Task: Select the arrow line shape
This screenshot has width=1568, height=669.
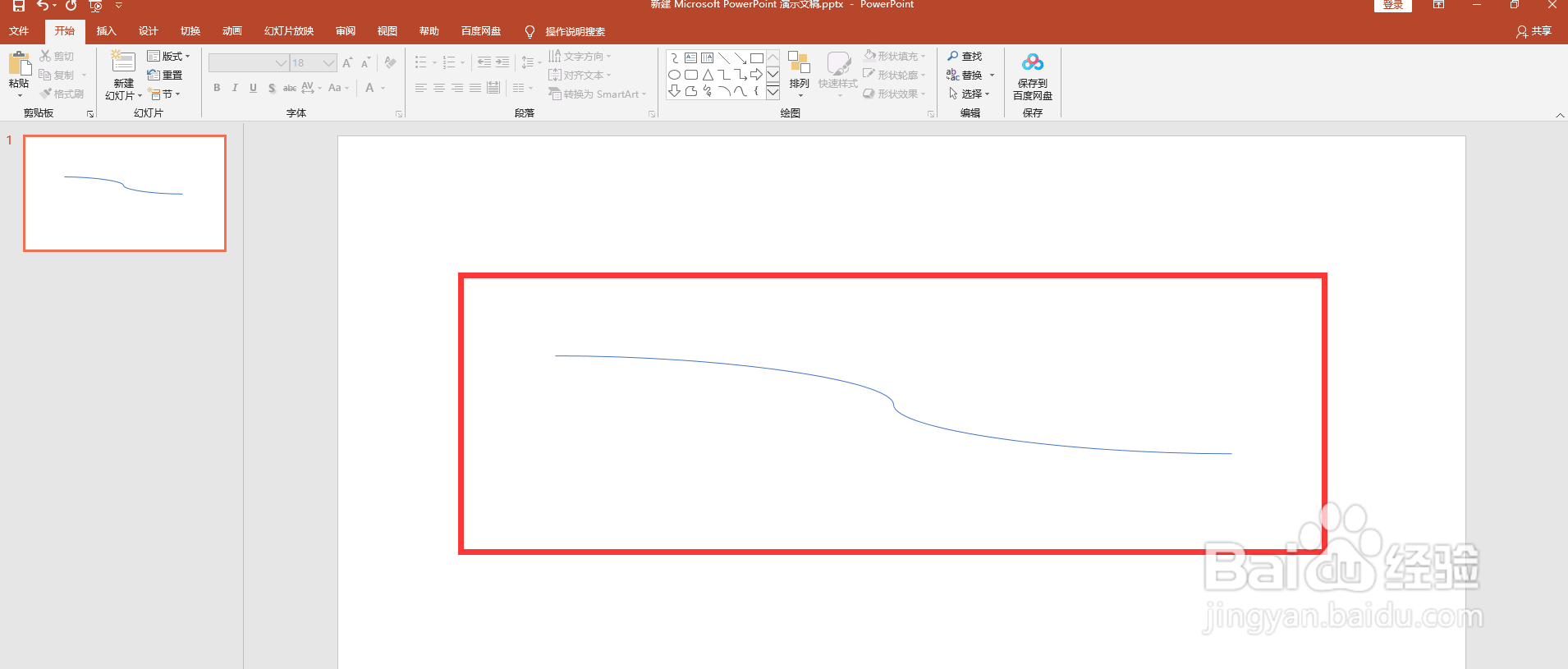Action: coord(740,58)
